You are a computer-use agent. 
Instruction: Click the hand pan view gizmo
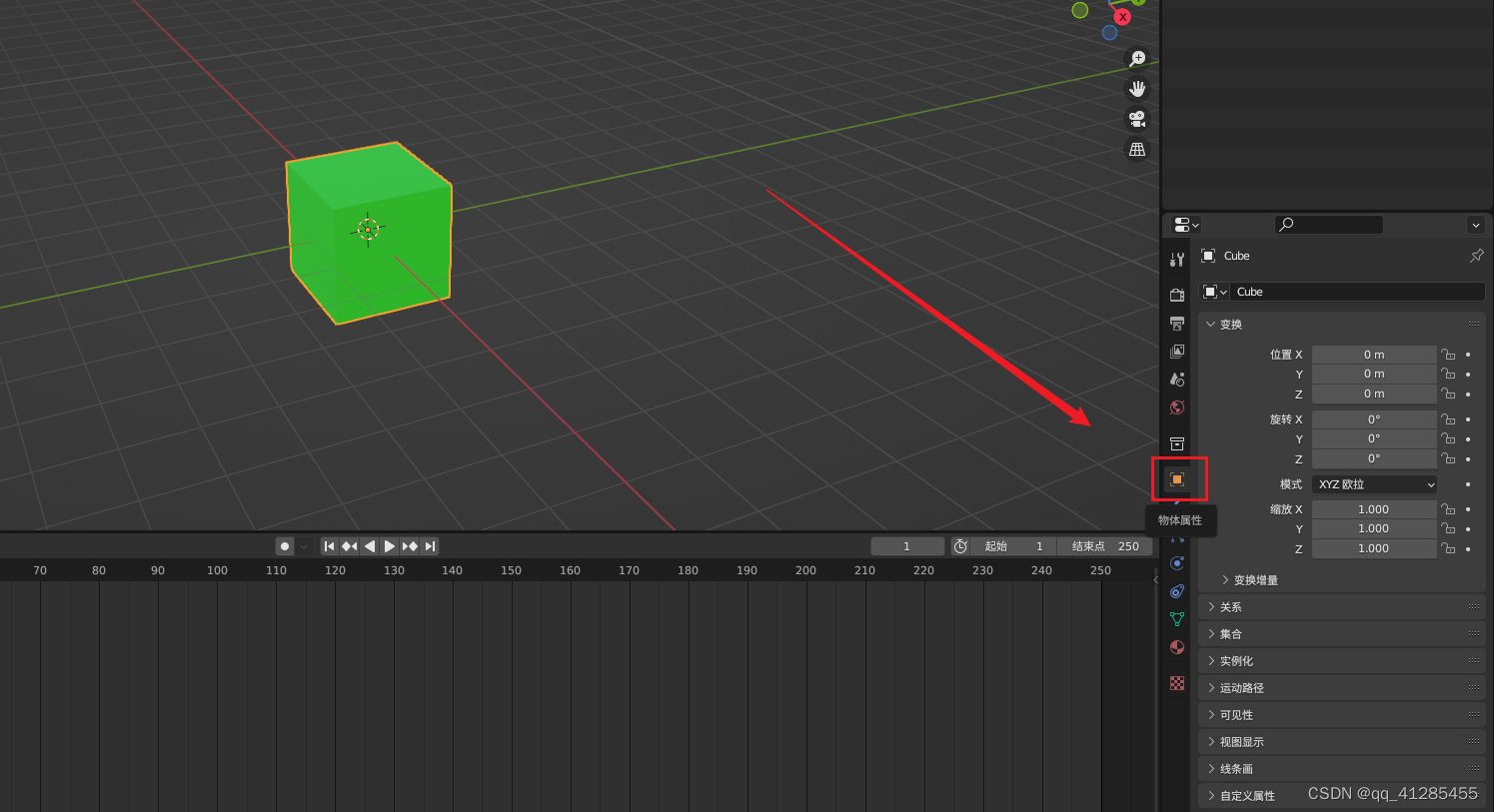point(1137,89)
